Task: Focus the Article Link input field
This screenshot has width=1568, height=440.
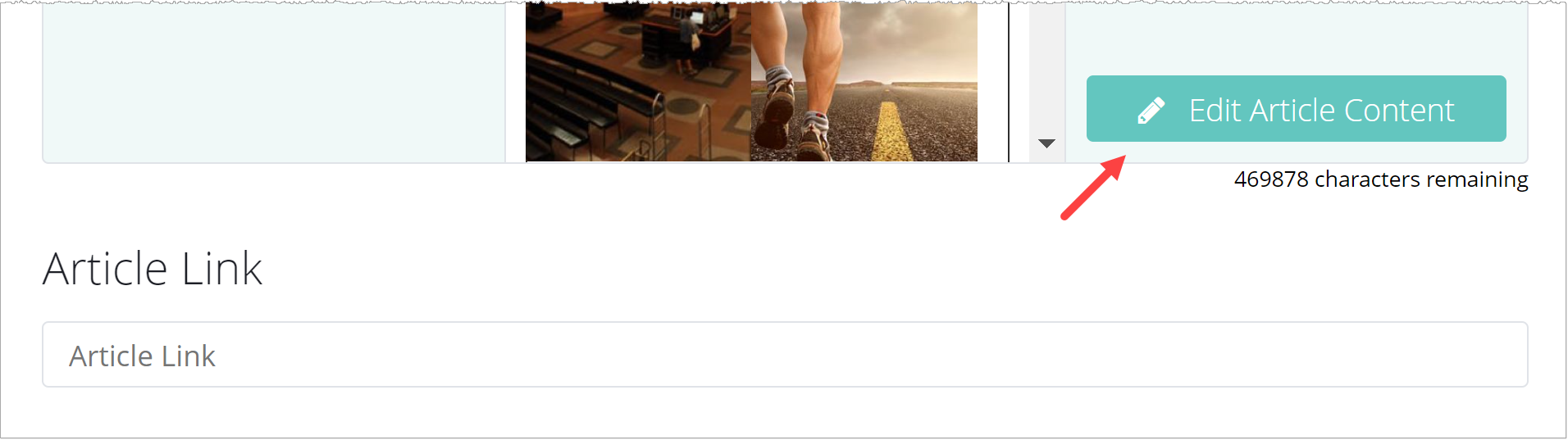Action: tap(785, 355)
